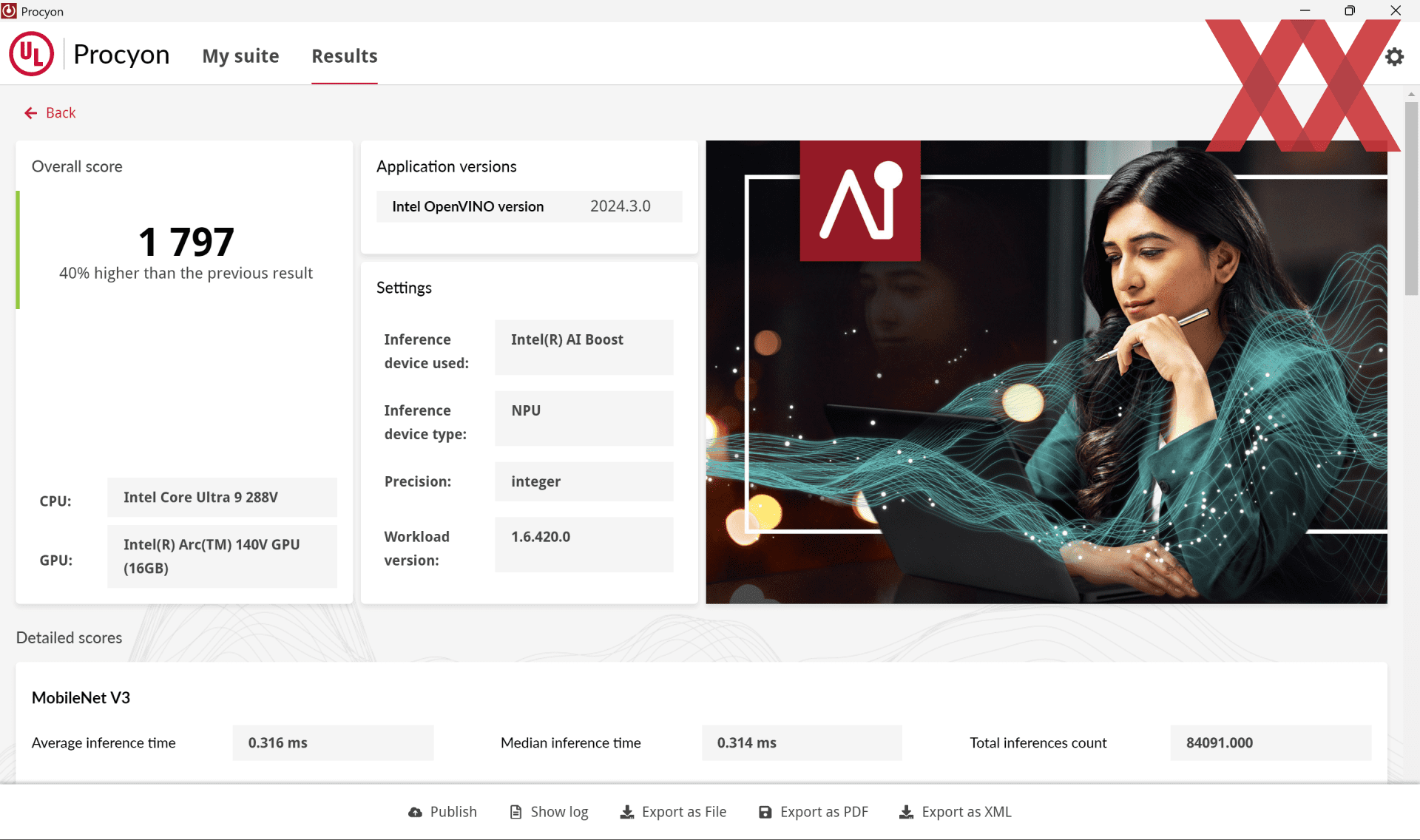Select GPU value Intel(R) Arc(TM) 140V GPU
The width and height of the screenshot is (1420, 840).
pos(222,556)
